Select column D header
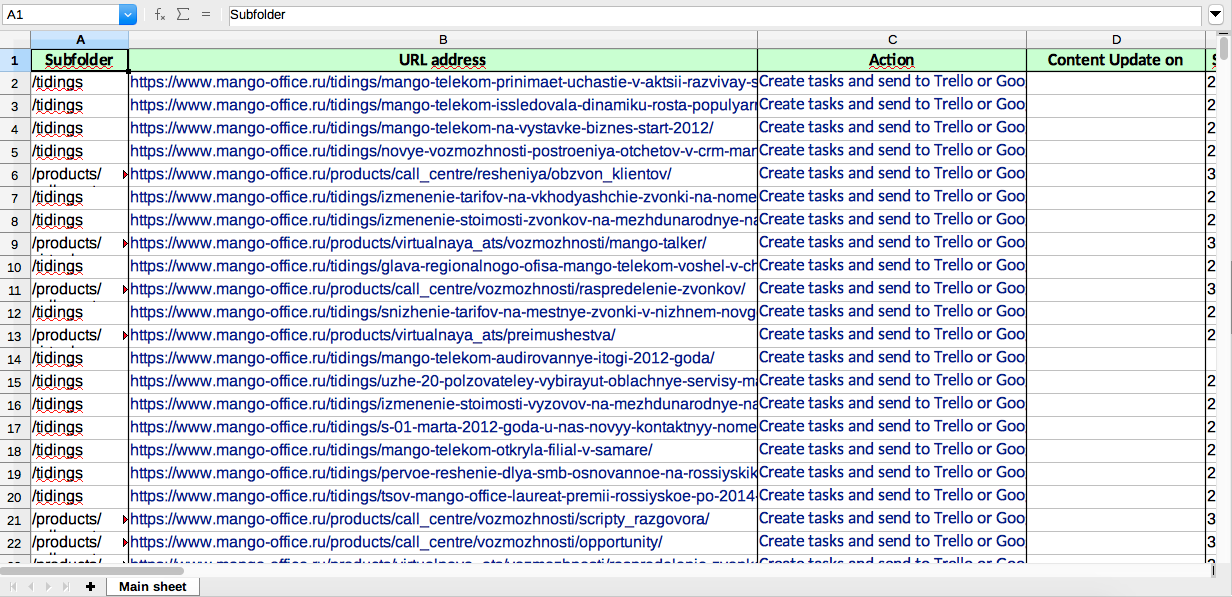Viewport: 1232px width, 597px height. point(1116,38)
